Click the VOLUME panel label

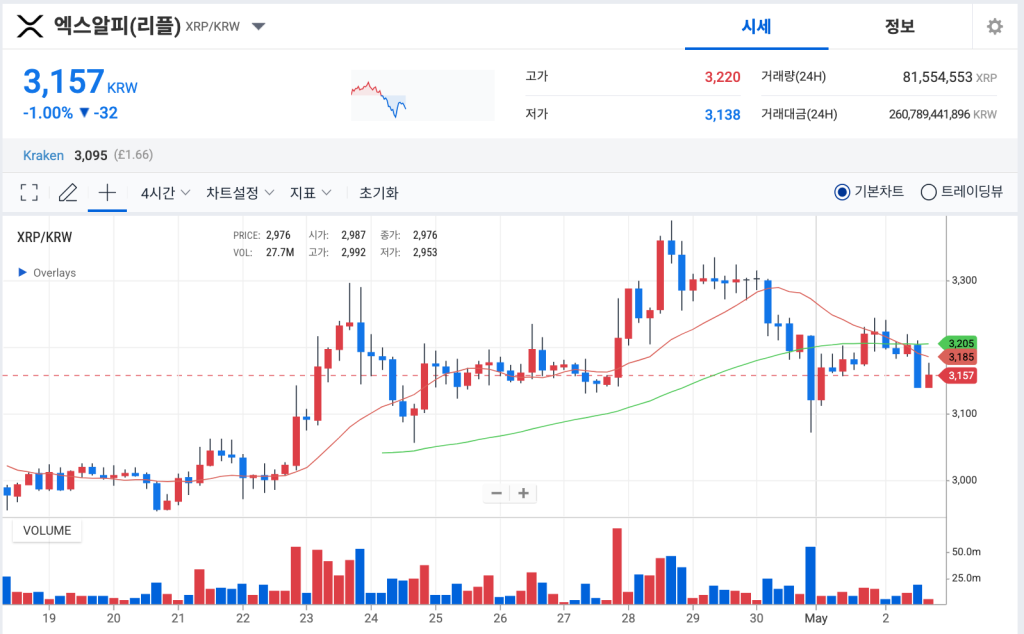[47, 530]
